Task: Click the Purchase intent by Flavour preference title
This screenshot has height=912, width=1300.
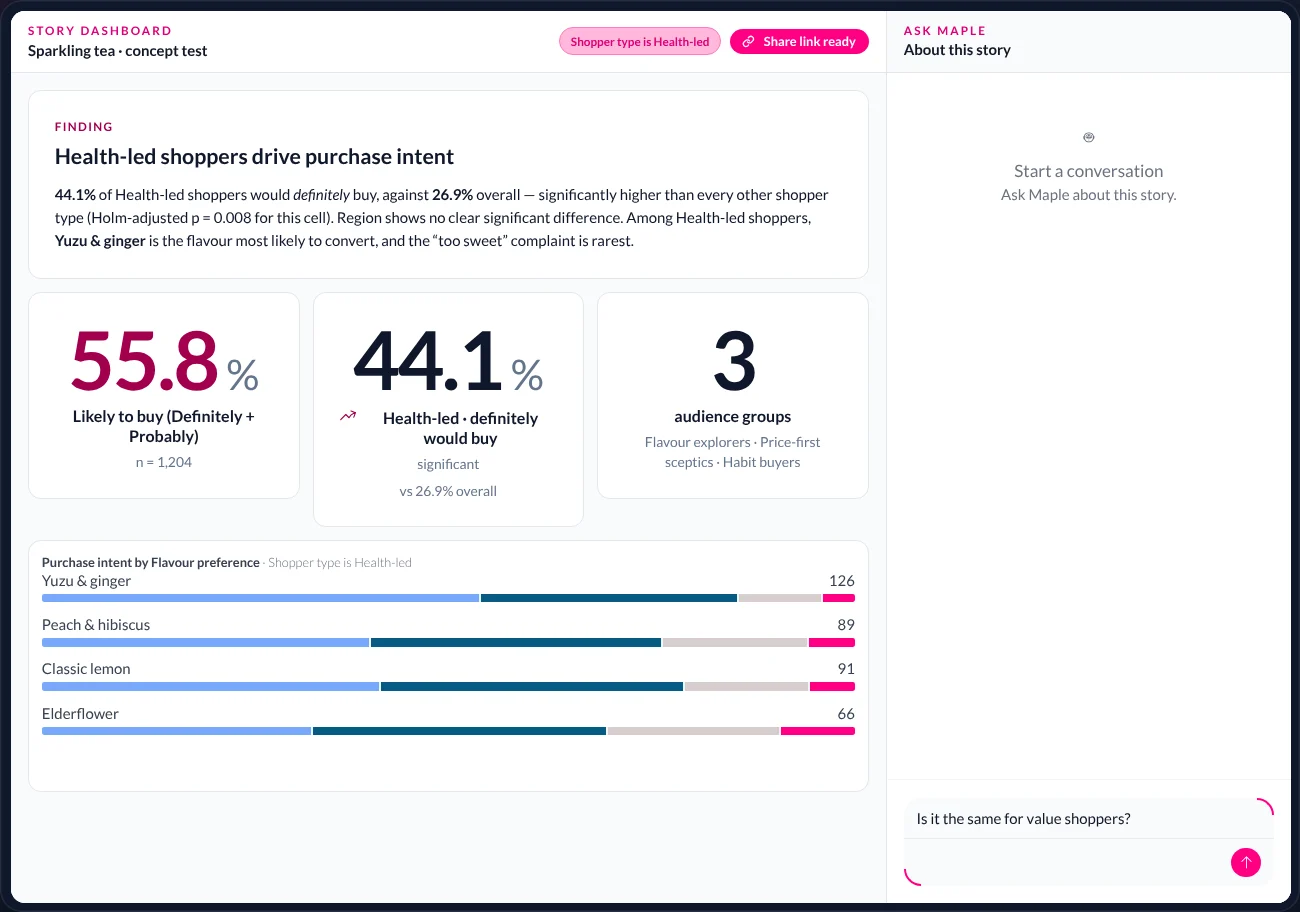Action: (151, 563)
